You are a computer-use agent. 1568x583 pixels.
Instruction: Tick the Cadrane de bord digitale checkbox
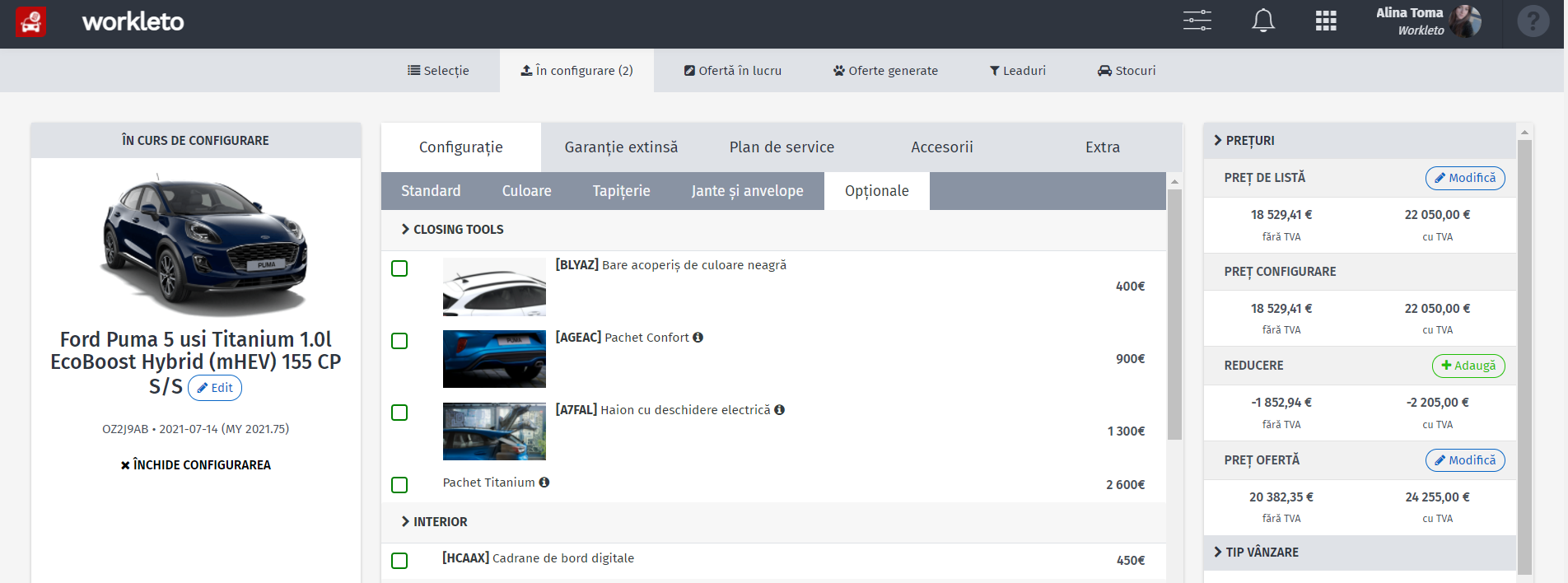[x=399, y=561]
